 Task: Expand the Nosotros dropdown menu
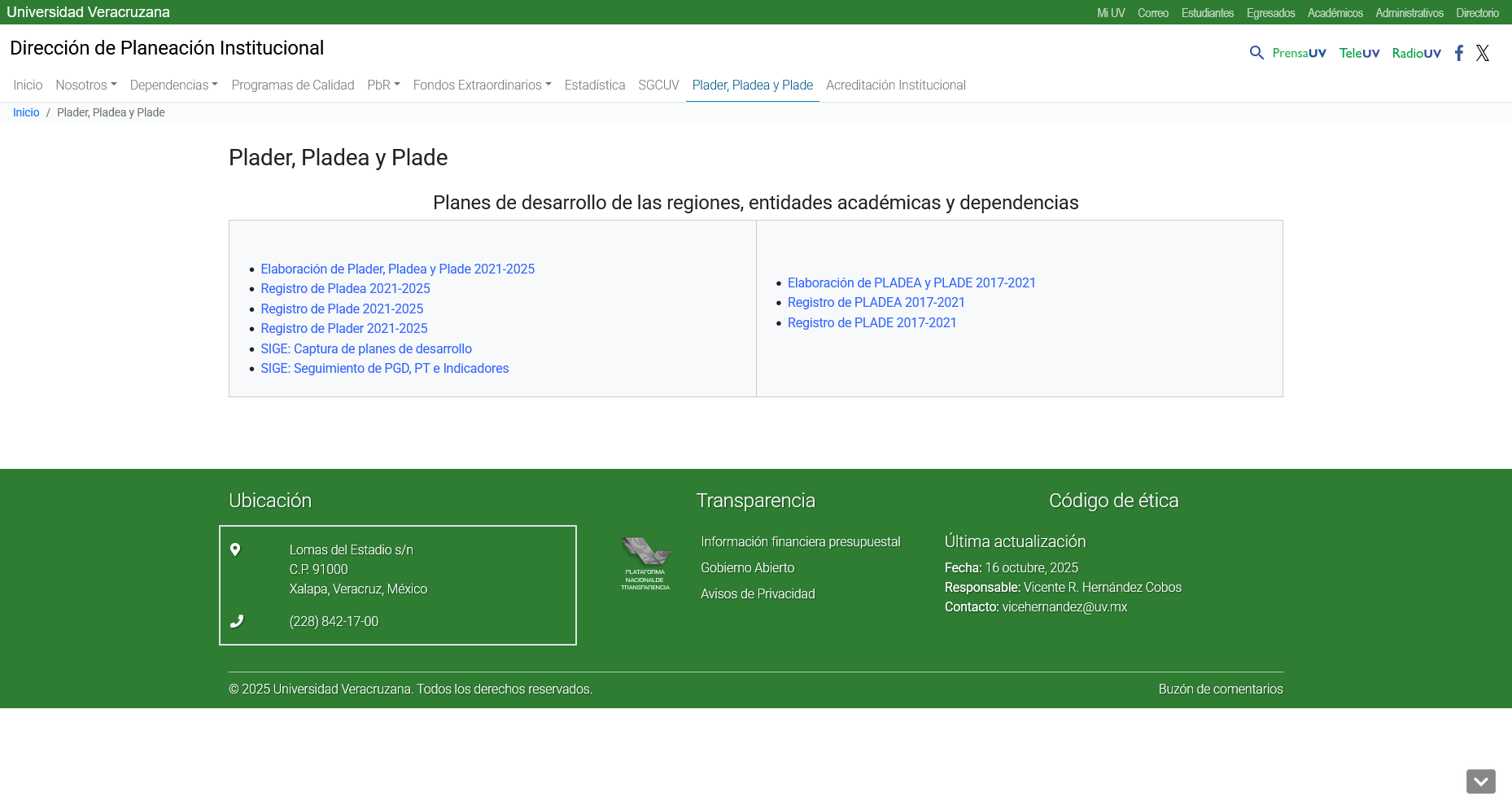(x=85, y=85)
